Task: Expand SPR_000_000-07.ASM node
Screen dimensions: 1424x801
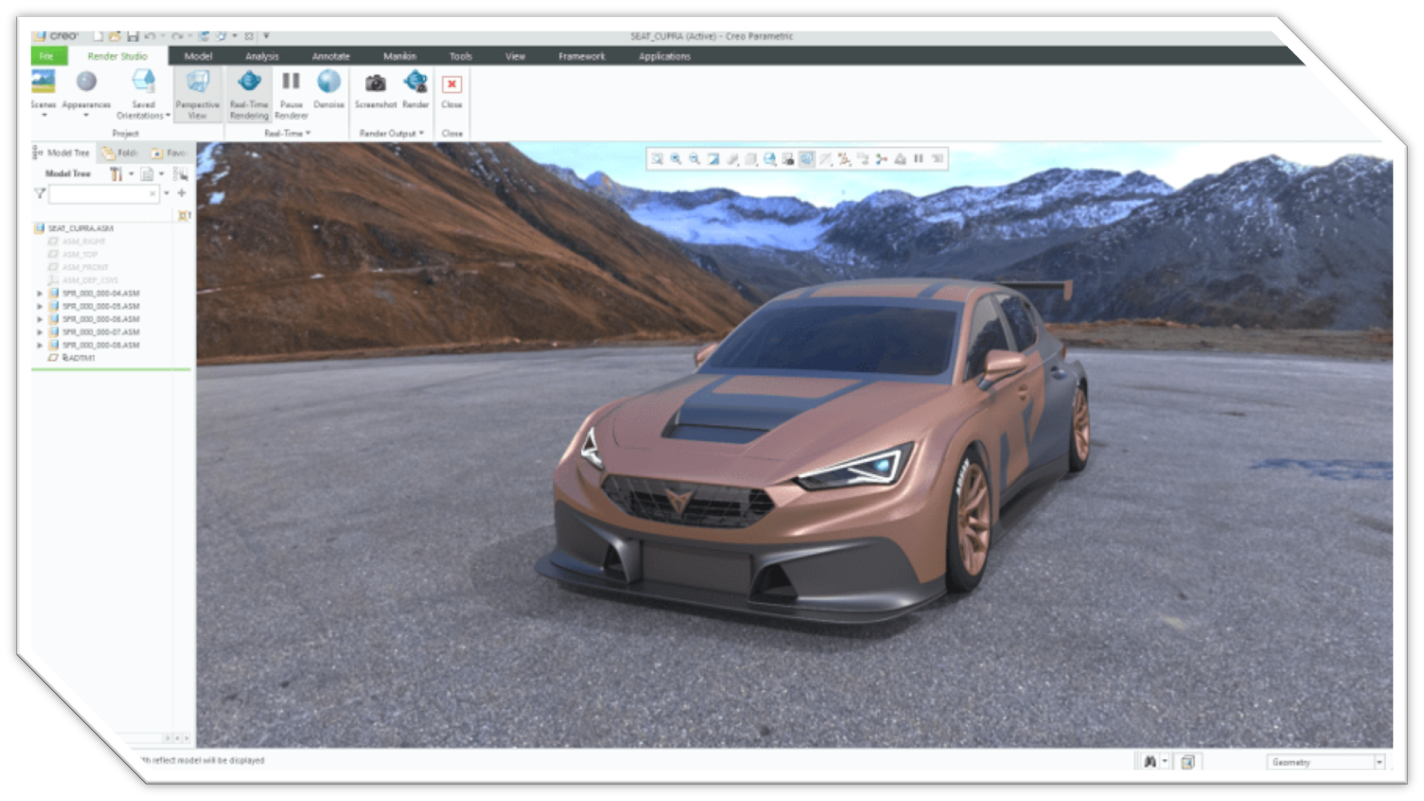Action: 40,332
